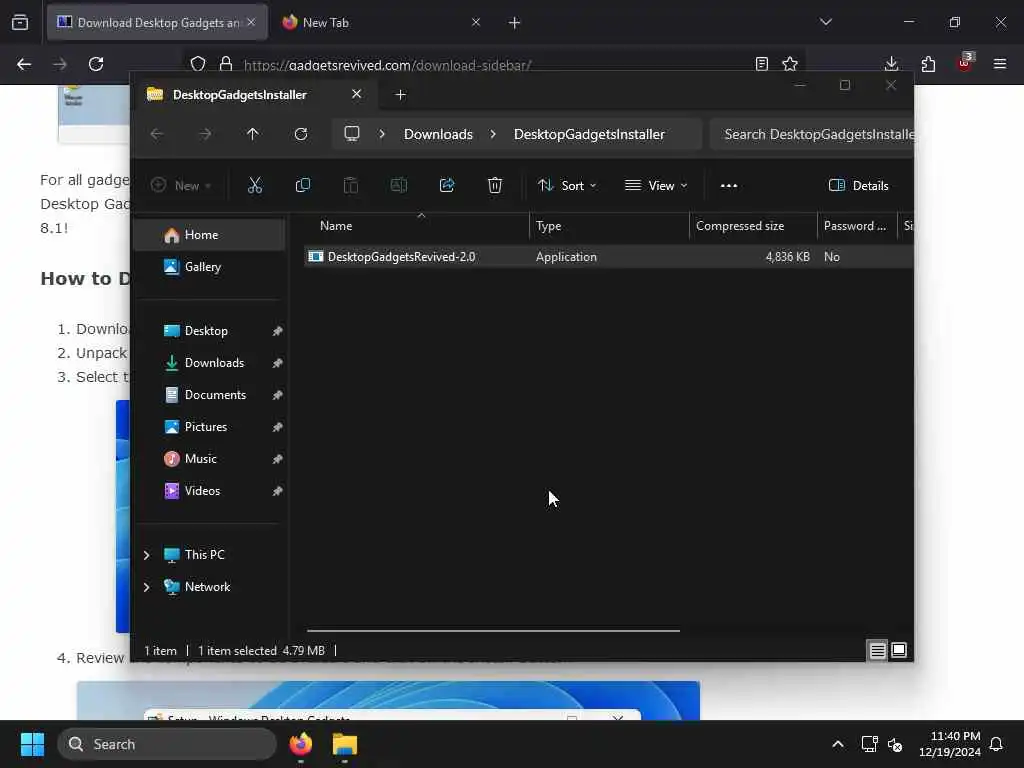
Task: Reload the page in Firefox
Action: [96, 64]
